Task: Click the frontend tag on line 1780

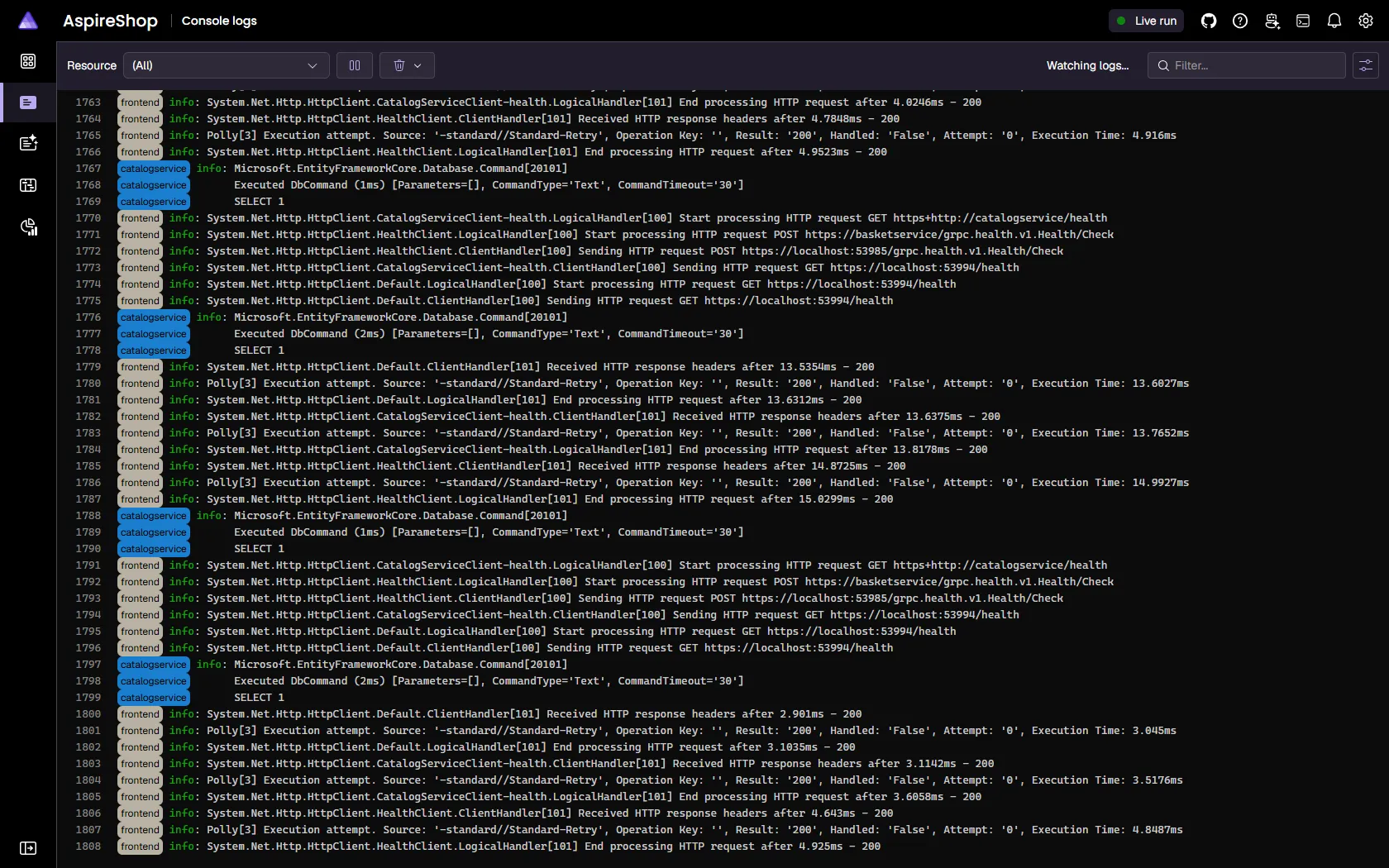Action: 140,384
